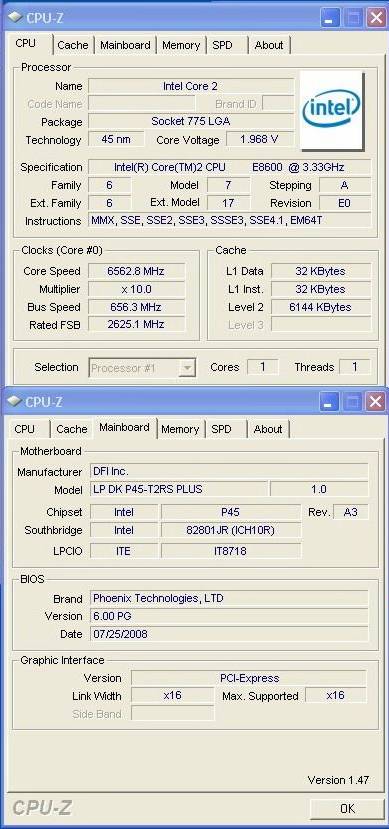Open Cache tab in lower window
The width and height of the screenshot is (389, 829).
(72, 429)
